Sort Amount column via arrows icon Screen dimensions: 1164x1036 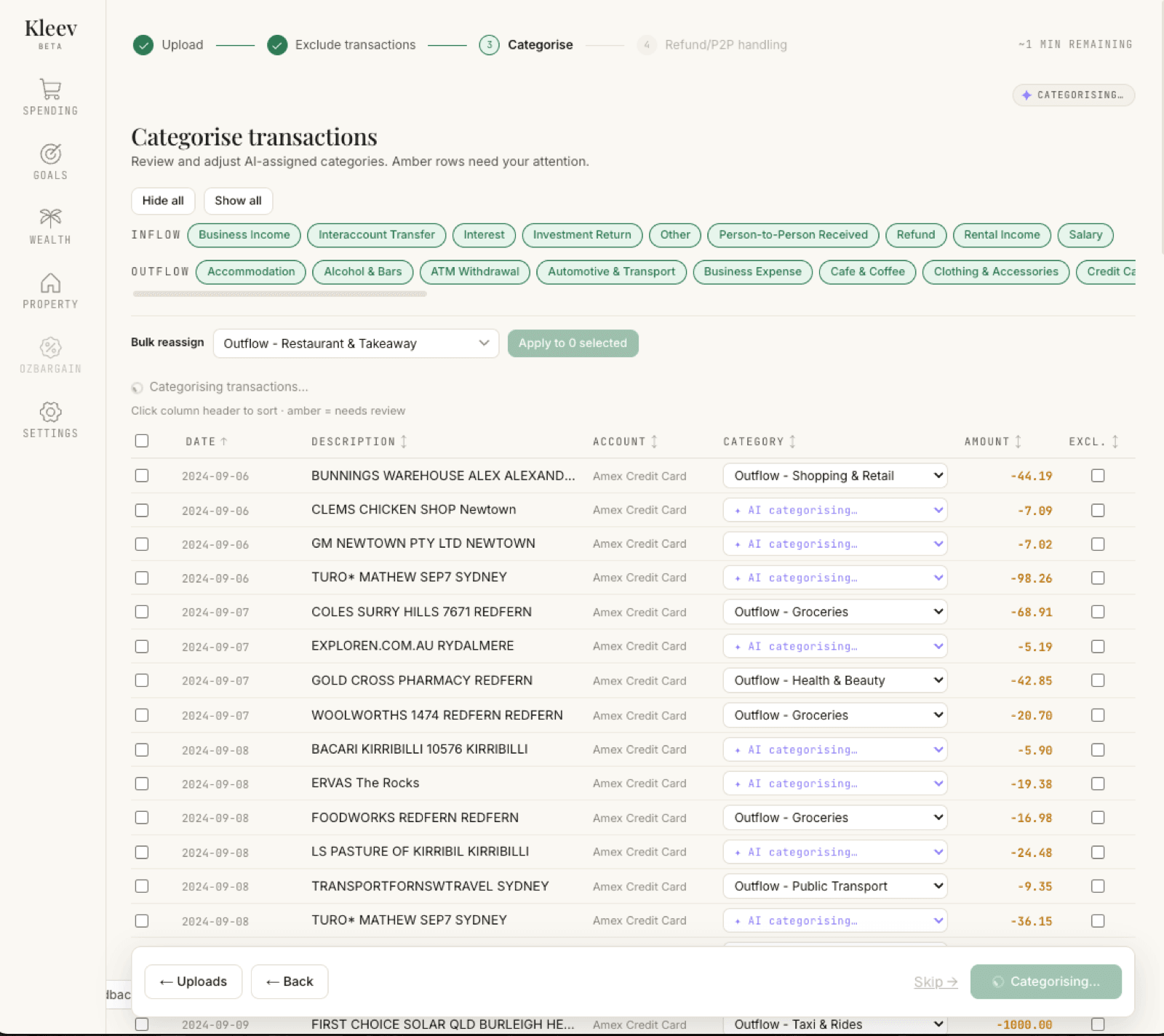1018,442
